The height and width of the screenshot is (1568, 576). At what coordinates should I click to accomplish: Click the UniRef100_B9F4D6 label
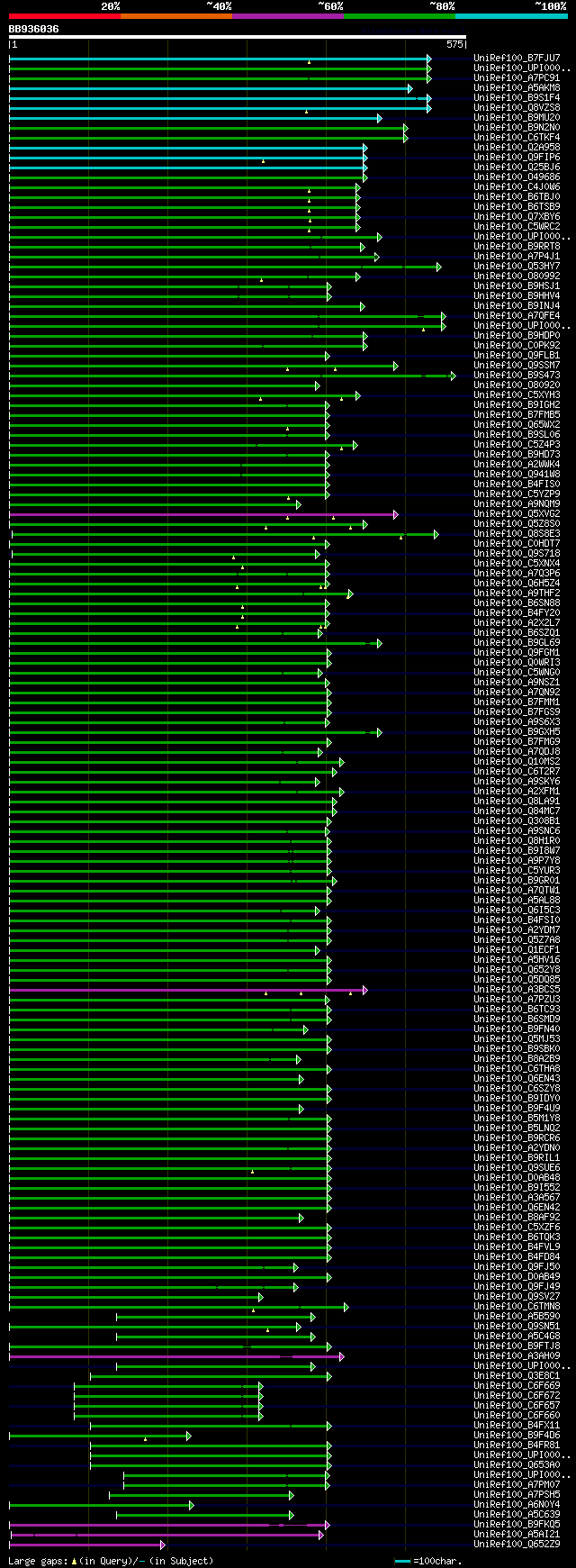click(517, 1436)
